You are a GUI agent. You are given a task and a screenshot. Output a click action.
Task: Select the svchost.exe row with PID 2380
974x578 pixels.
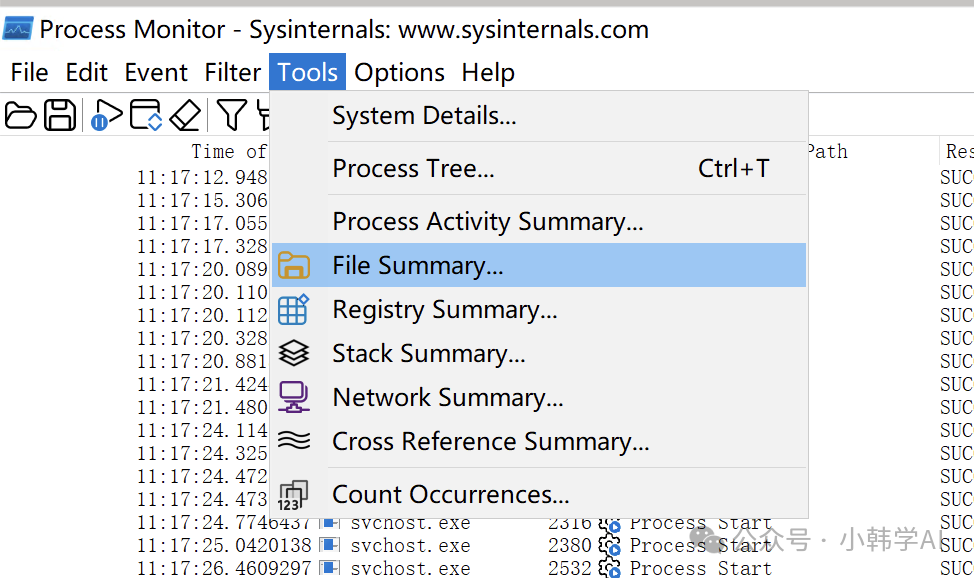click(410, 546)
